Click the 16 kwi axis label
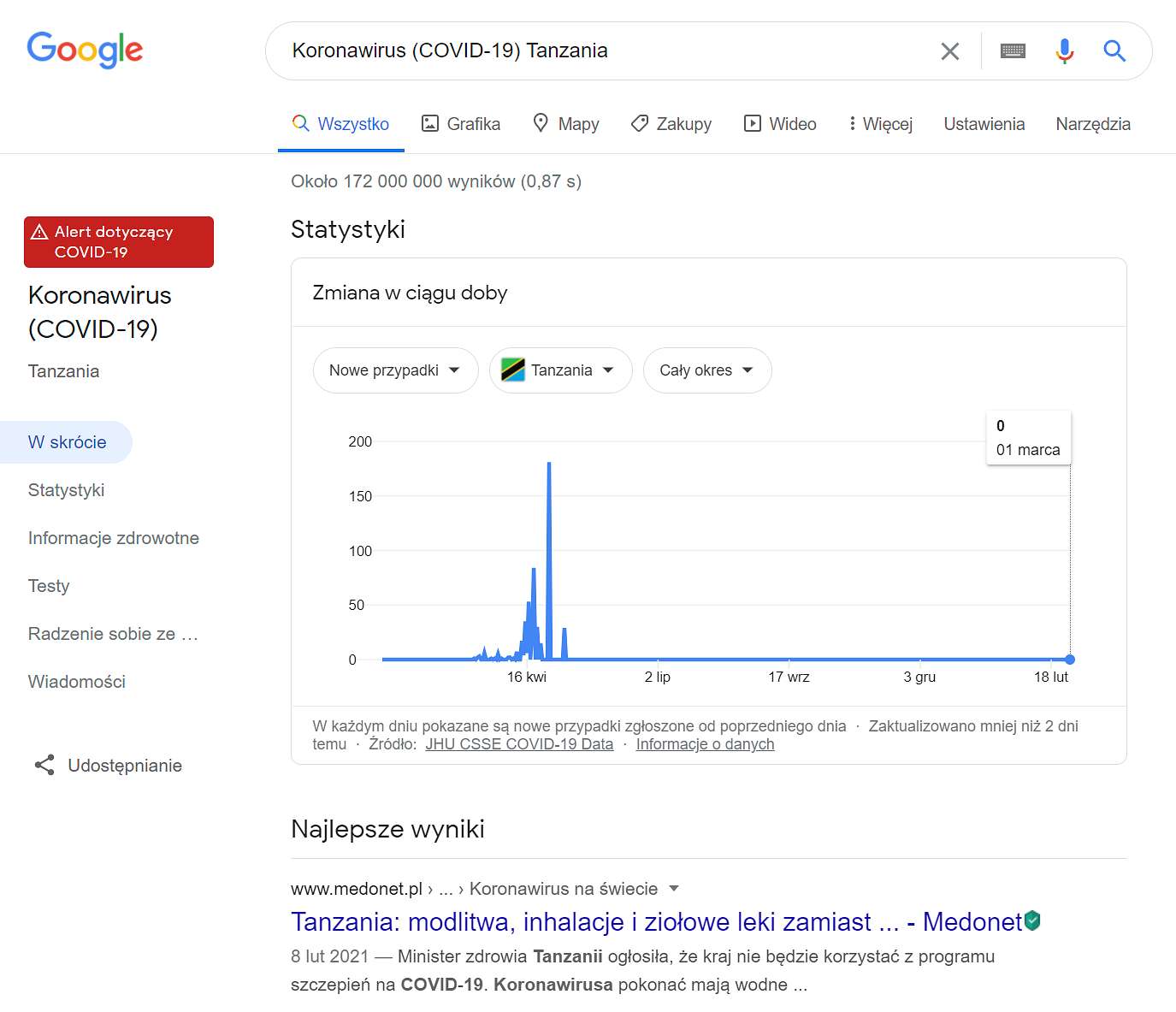Screen dimensions: 1176x1012 [x=526, y=677]
